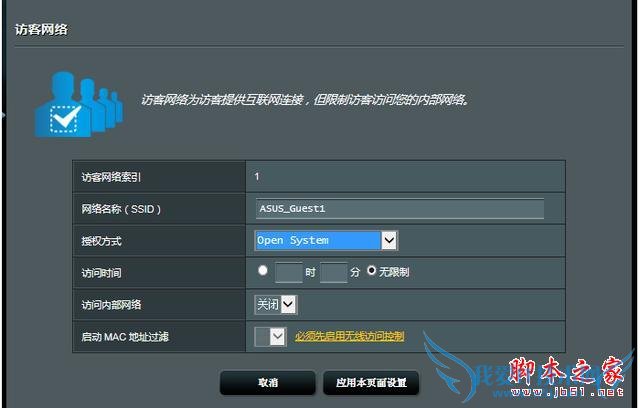The height and width of the screenshot is (408, 640).
Task: Click the hours (时) input box
Action: click(x=289, y=272)
